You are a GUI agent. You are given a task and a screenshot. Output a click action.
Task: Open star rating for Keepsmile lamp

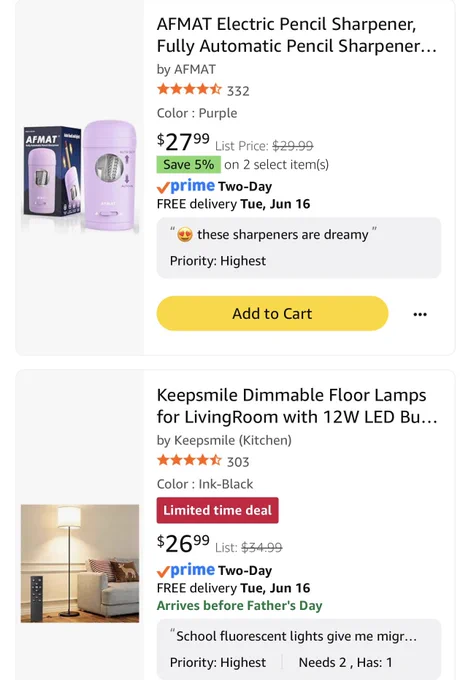click(189, 460)
